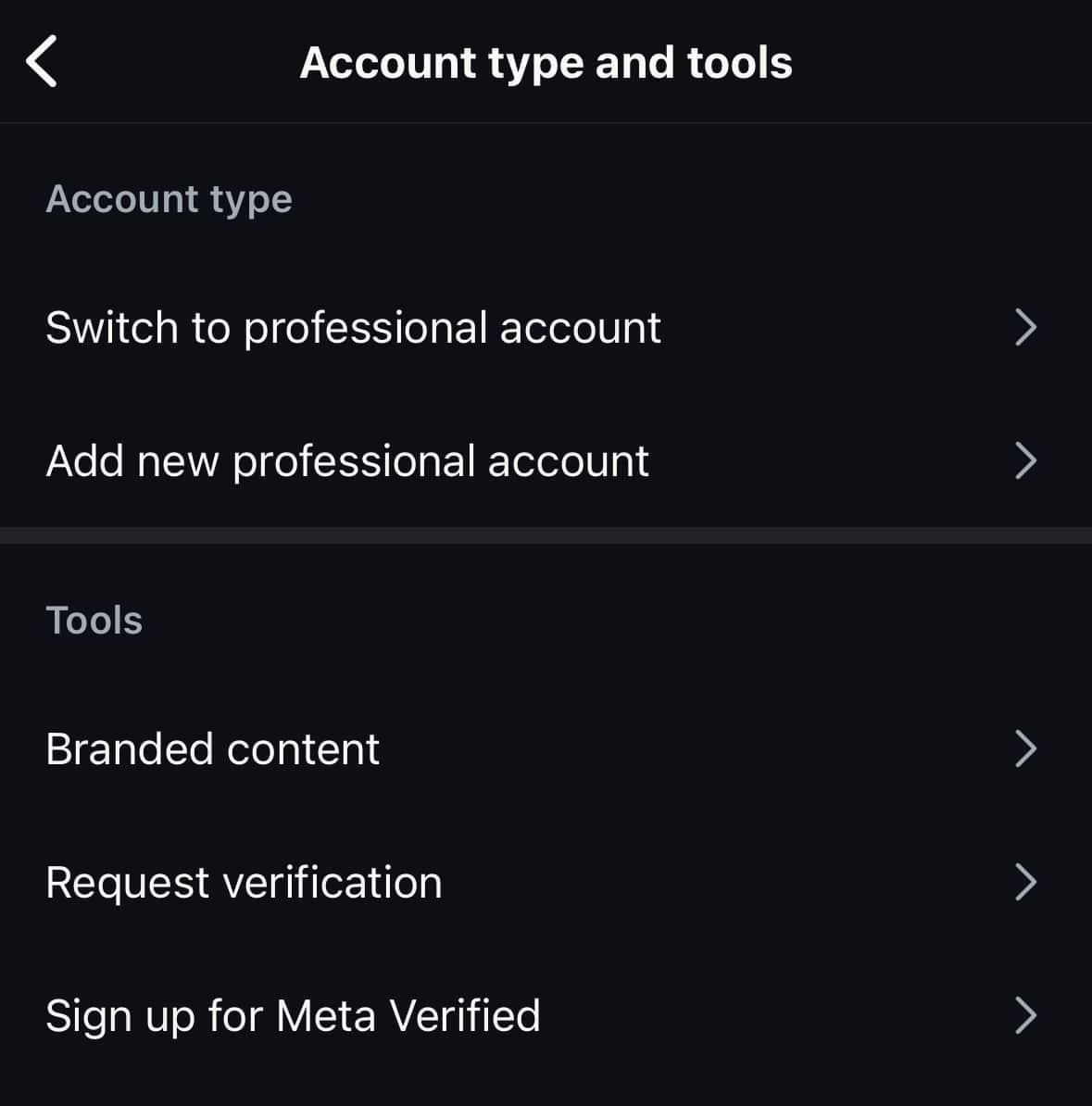Tap arrow beside Sign up for Meta Verified
1092x1106 pixels.
1025,1016
